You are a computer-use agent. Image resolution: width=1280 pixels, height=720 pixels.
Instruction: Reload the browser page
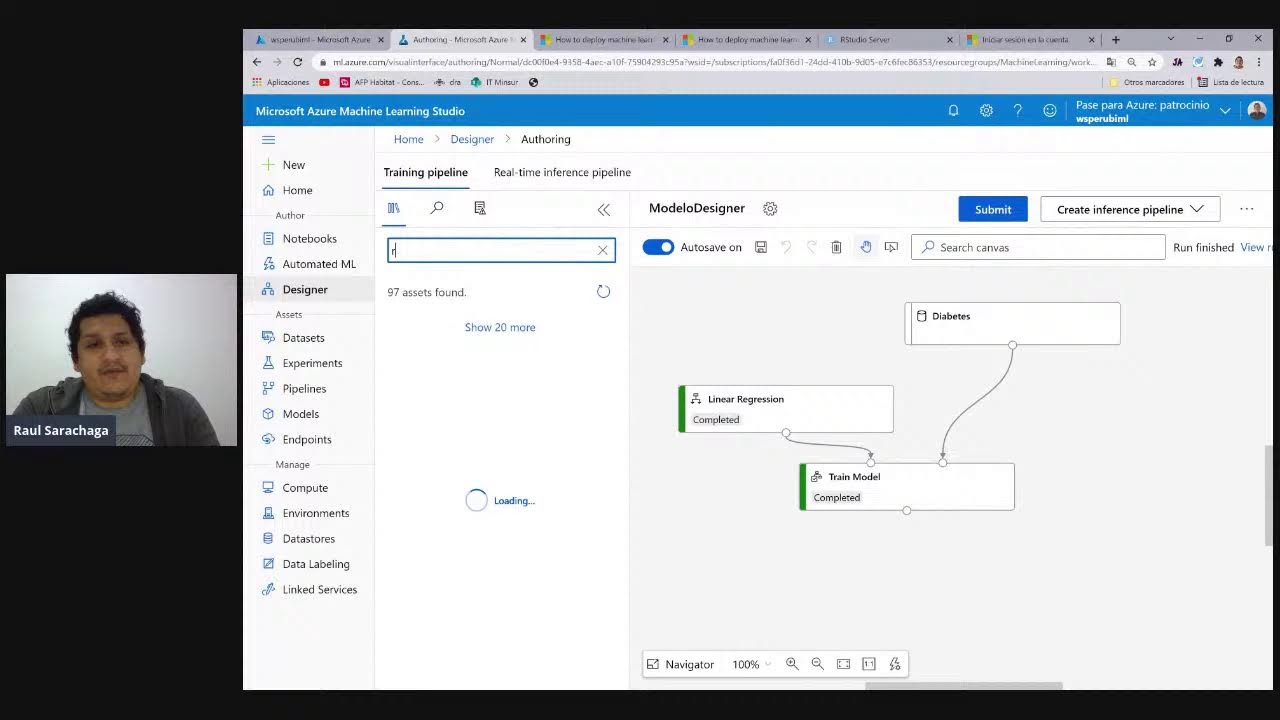pyautogui.click(x=297, y=62)
